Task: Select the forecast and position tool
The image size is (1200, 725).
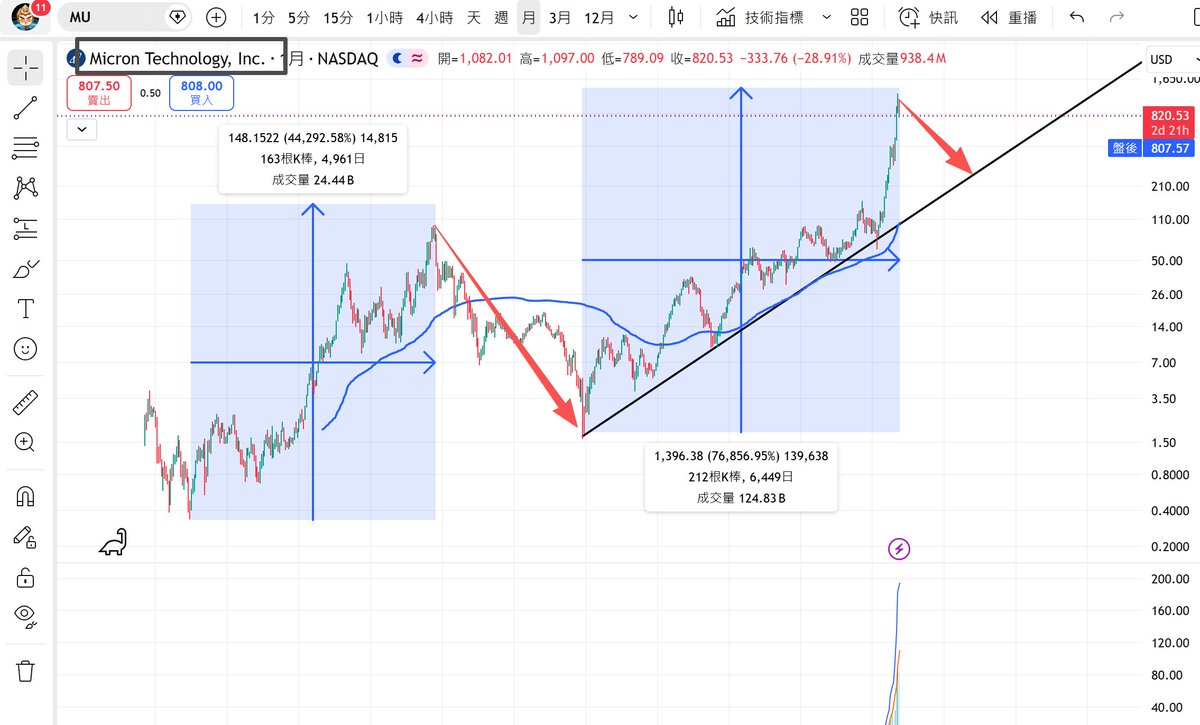Action: tap(26, 229)
